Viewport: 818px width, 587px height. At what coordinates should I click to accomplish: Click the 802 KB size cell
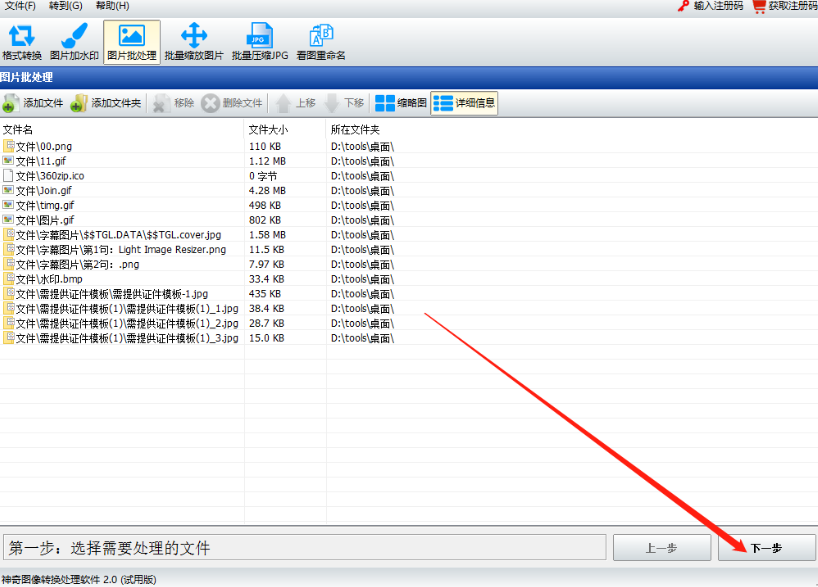264,220
